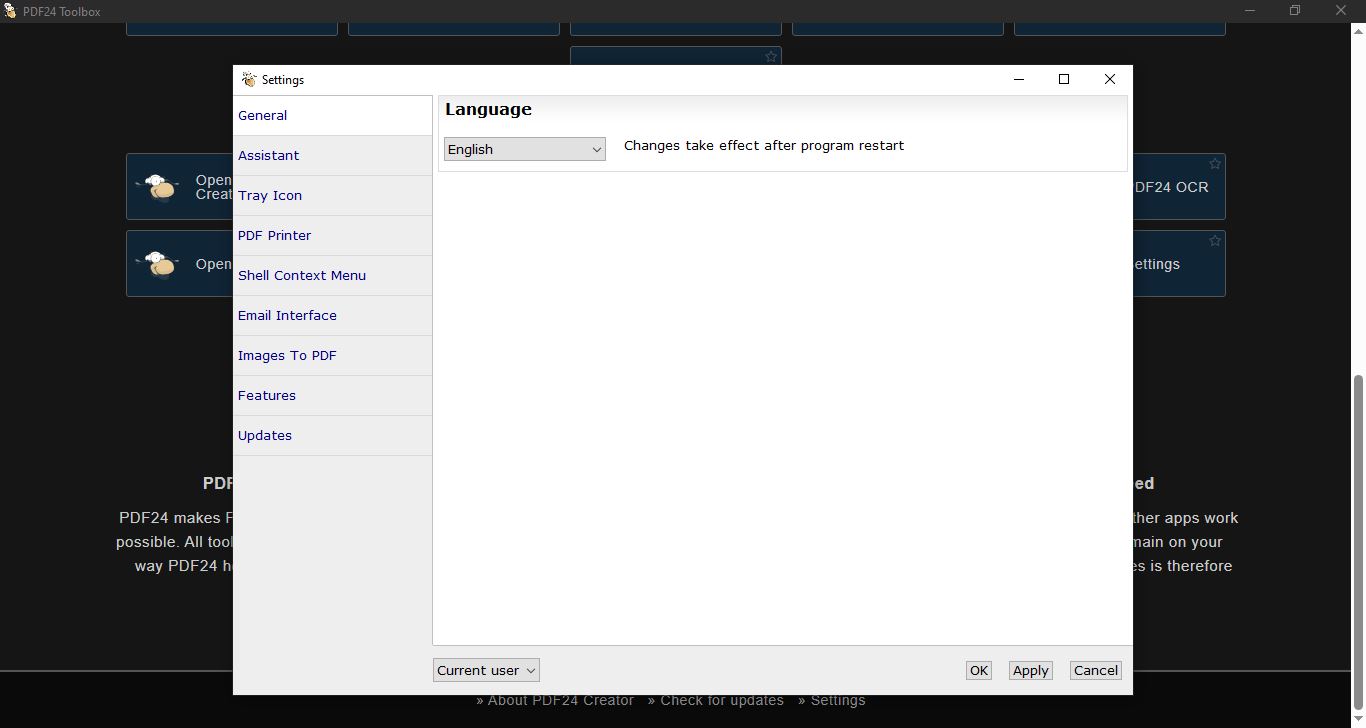The height and width of the screenshot is (728, 1366).
Task: Close the Settings dialog window
Action: pyautogui.click(x=1109, y=79)
